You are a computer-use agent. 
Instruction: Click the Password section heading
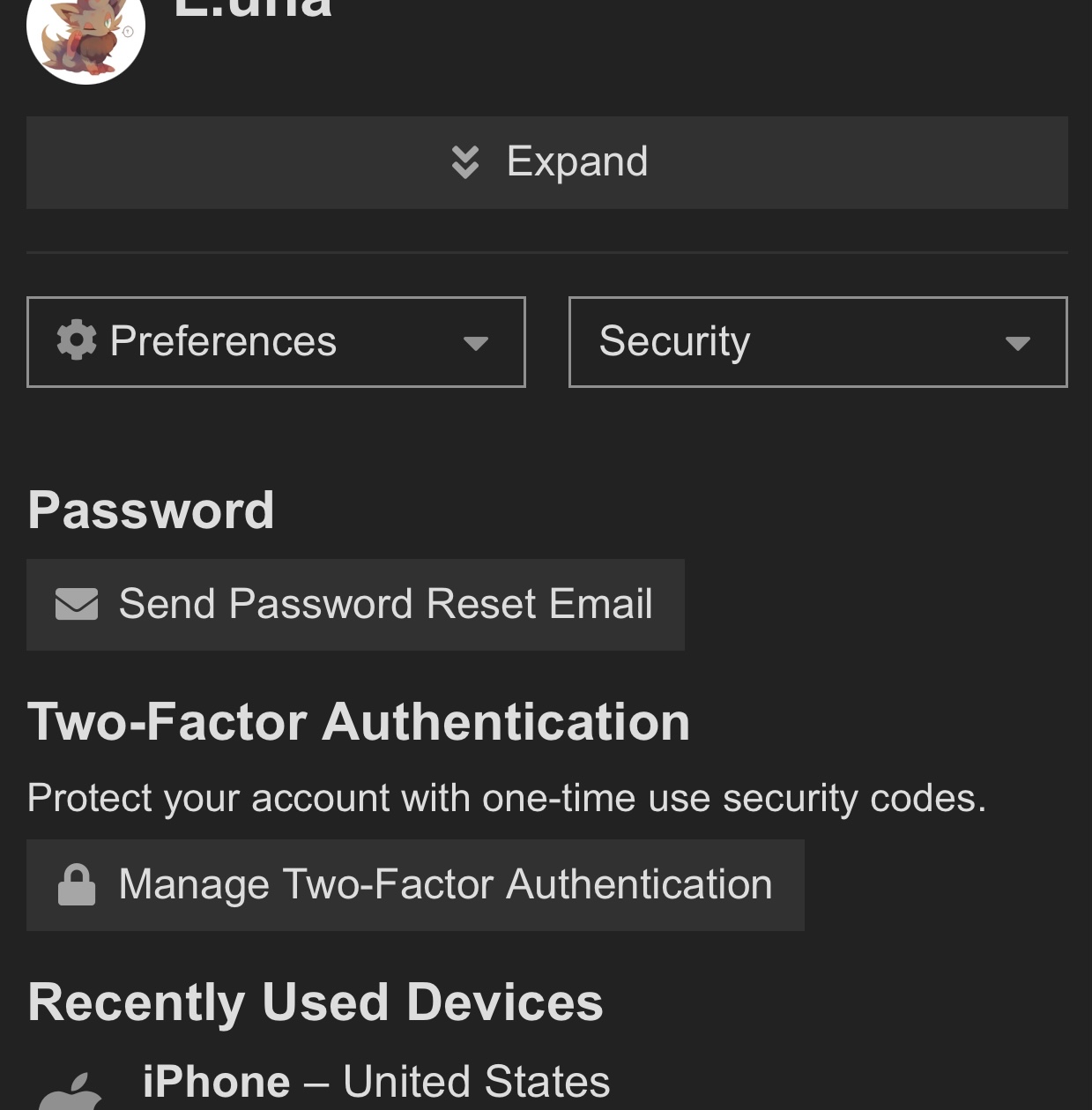pyautogui.click(x=151, y=510)
